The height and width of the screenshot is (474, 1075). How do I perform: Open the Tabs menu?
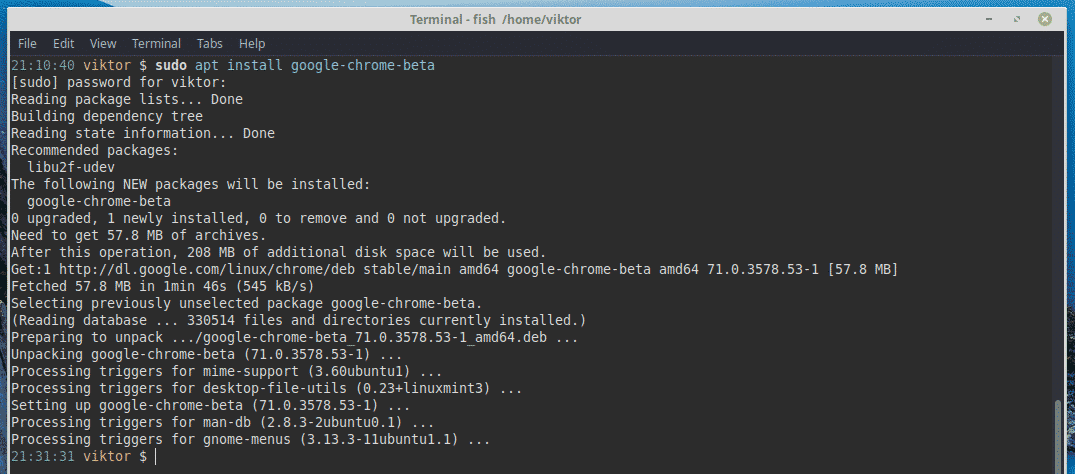coord(210,43)
